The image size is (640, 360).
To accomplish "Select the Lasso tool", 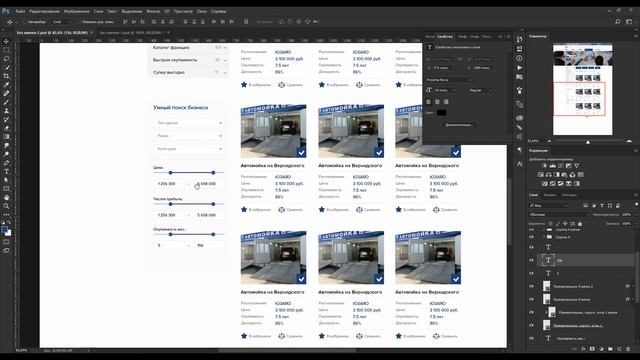I will [x=6, y=59].
